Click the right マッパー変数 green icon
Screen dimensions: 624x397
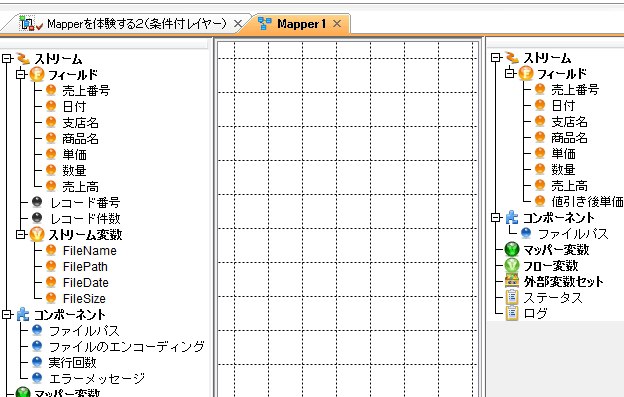pos(512,249)
